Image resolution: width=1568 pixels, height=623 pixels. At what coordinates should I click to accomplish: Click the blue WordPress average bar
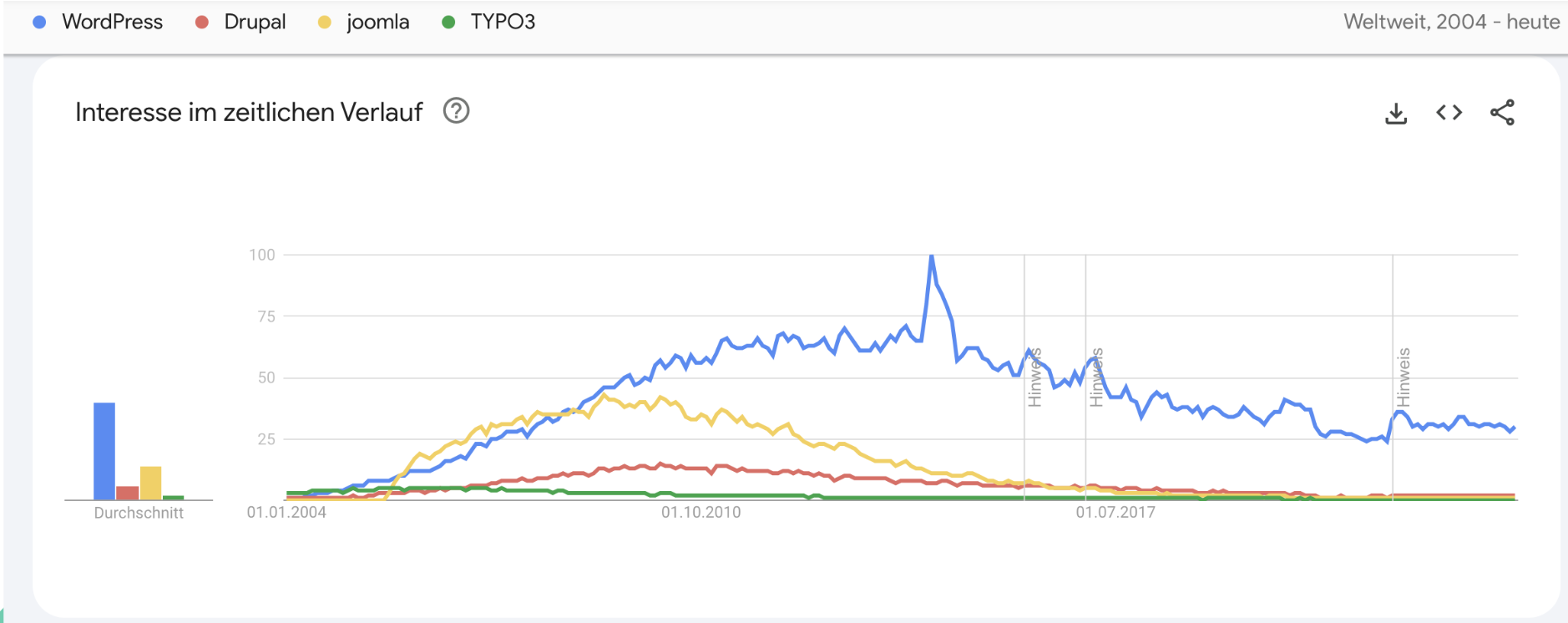[104, 451]
